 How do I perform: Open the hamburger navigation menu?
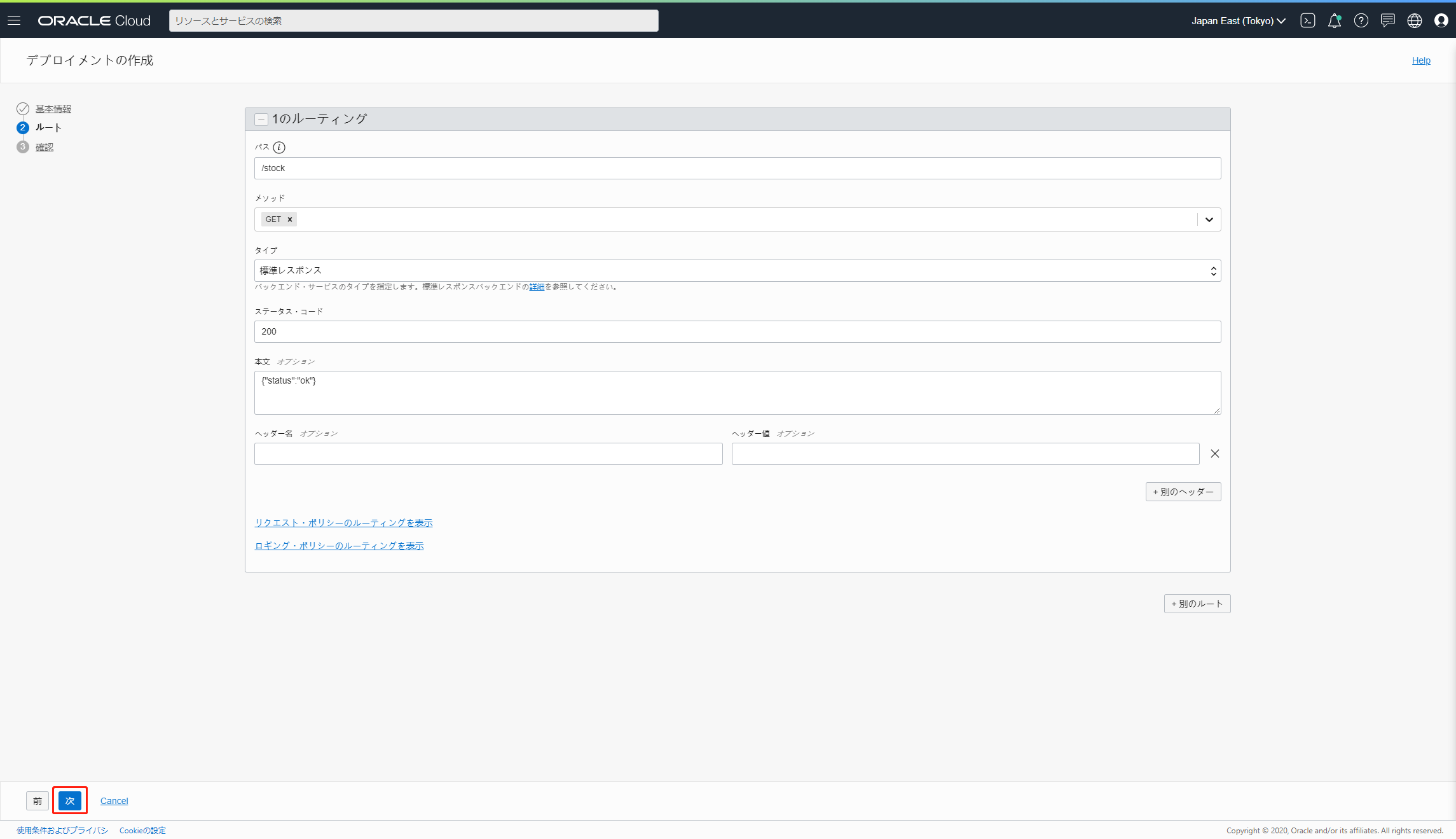pyautogui.click(x=14, y=21)
